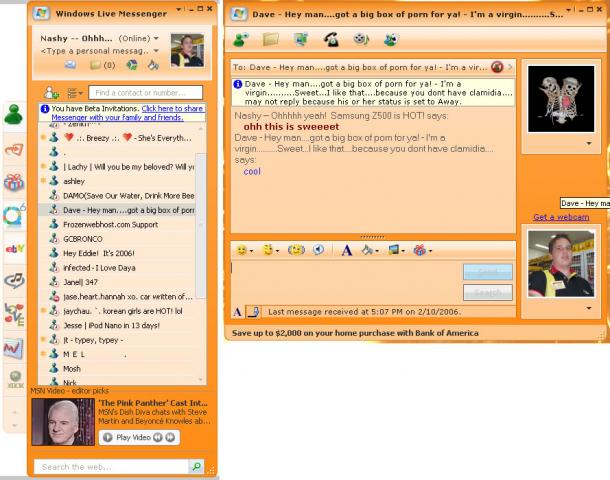The height and width of the screenshot is (480, 610).
Task: Open contact list sort options icon
Action: [74, 93]
